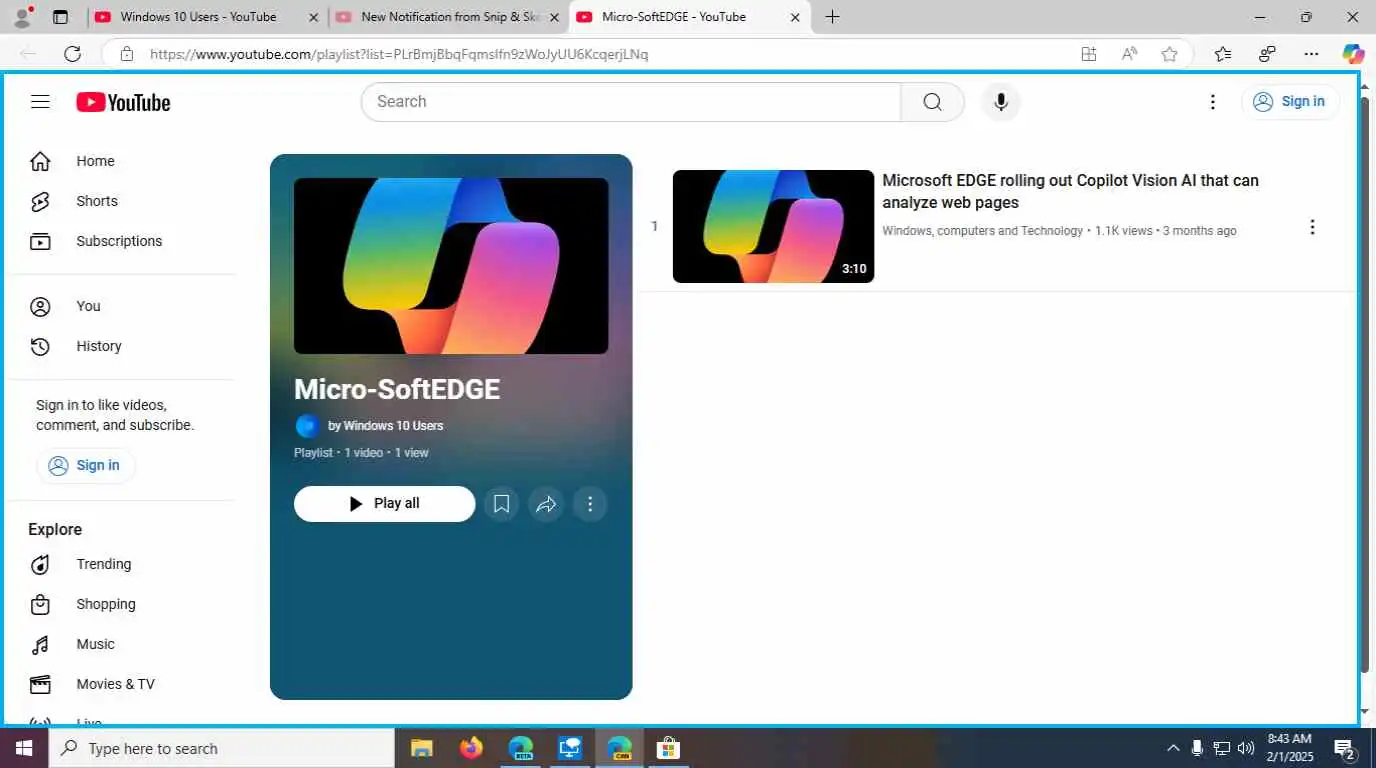Open the You section
This screenshot has width=1376, height=768.
click(88, 306)
